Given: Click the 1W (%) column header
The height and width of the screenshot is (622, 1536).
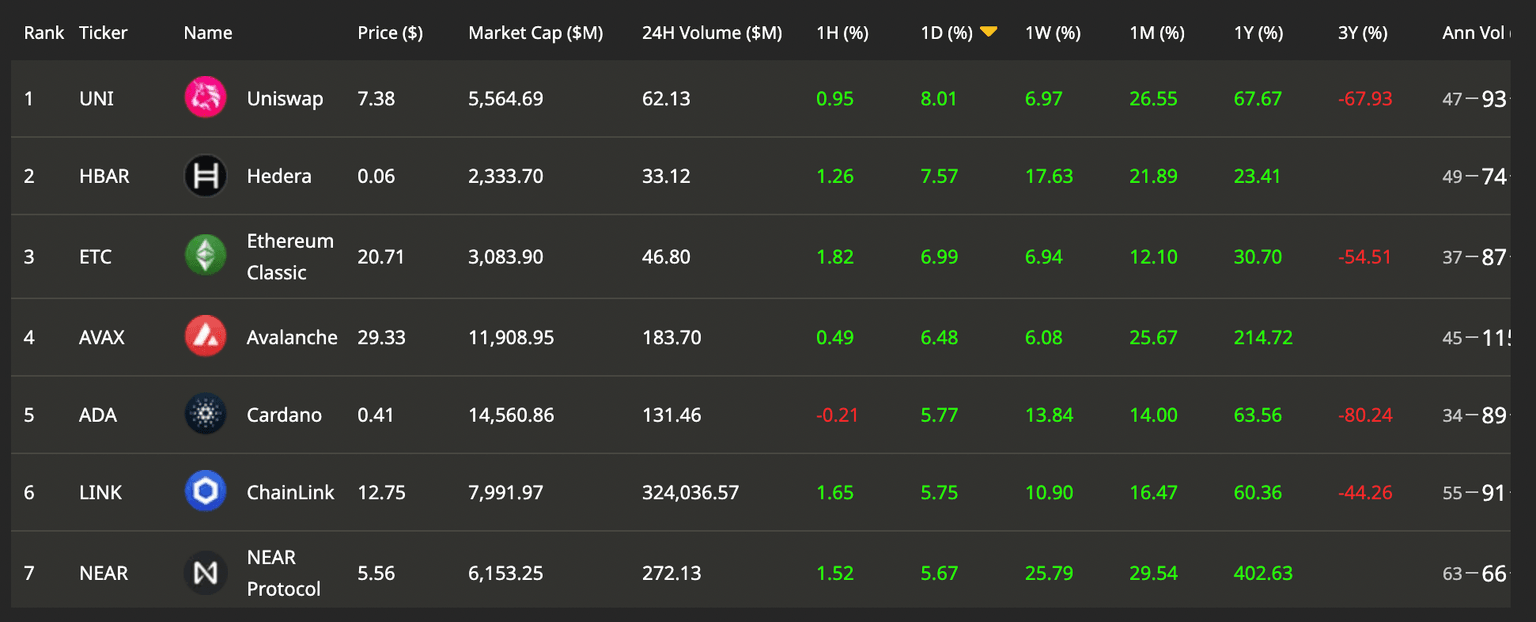Looking at the screenshot, I should tap(1053, 33).
